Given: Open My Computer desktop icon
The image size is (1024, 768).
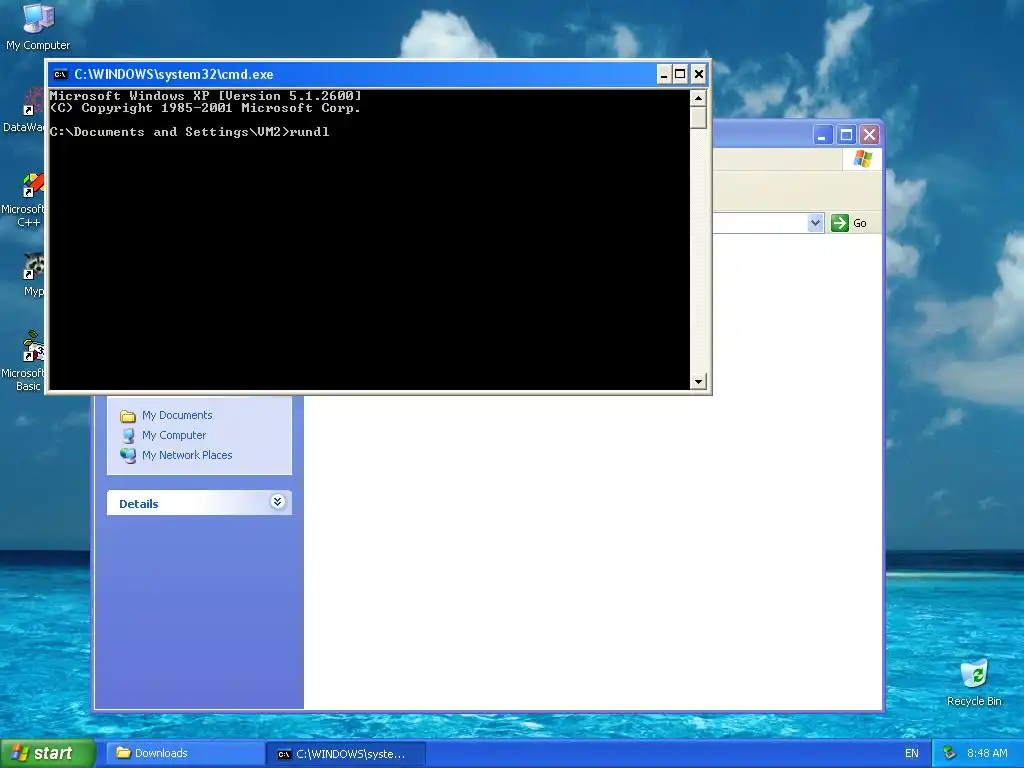Looking at the screenshot, I should (38, 26).
